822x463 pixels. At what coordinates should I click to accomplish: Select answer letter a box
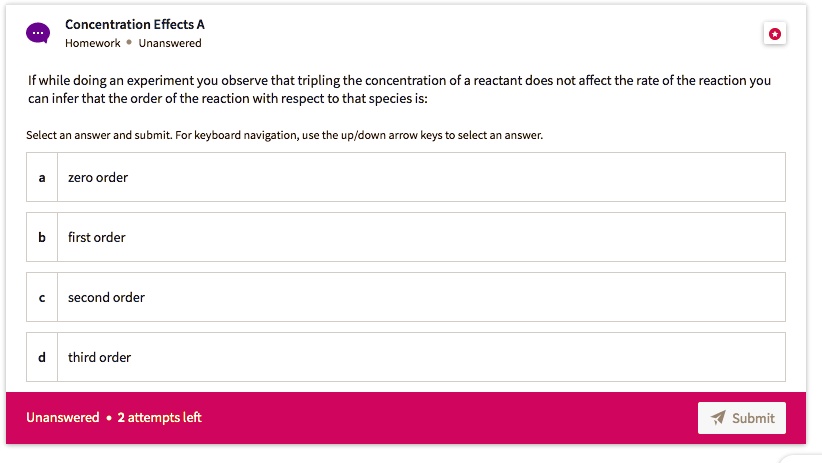(42, 177)
